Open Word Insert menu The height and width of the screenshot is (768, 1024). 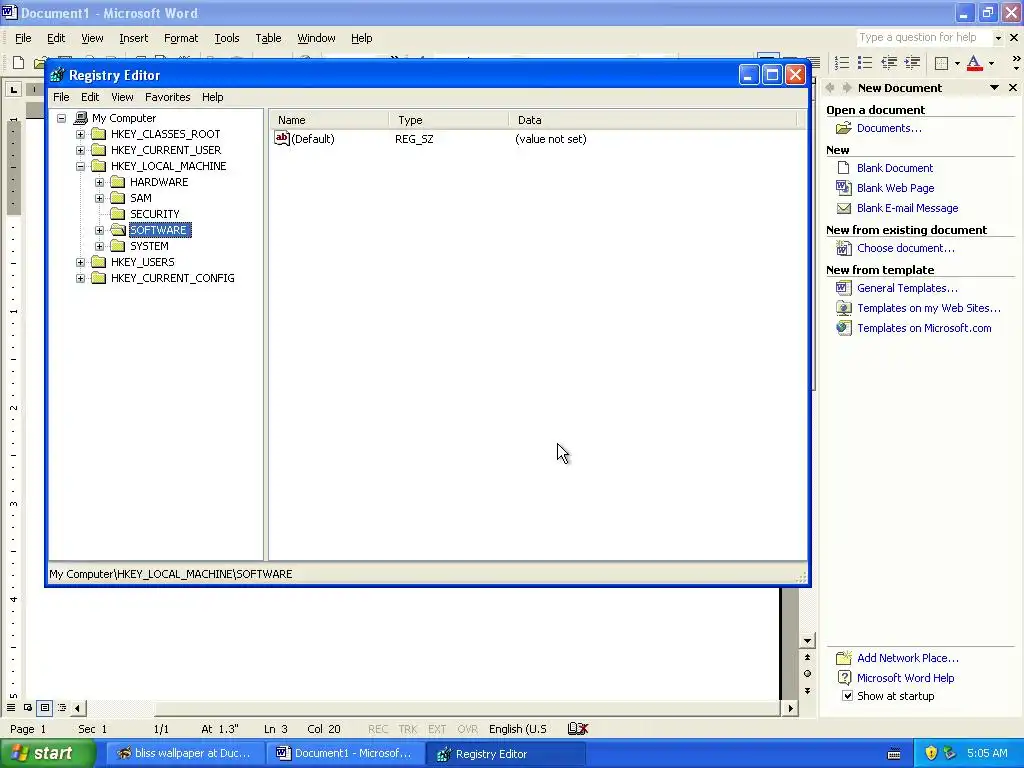(x=134, y=39)
